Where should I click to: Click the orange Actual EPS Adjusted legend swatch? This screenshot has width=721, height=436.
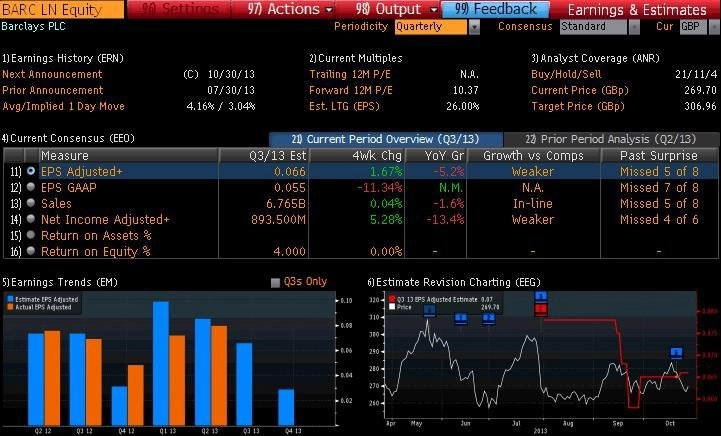[x=11, y=307]
